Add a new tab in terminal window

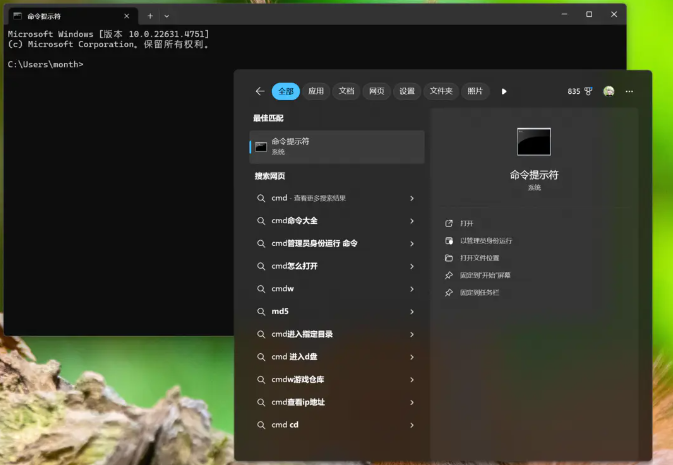click(150, 16)
